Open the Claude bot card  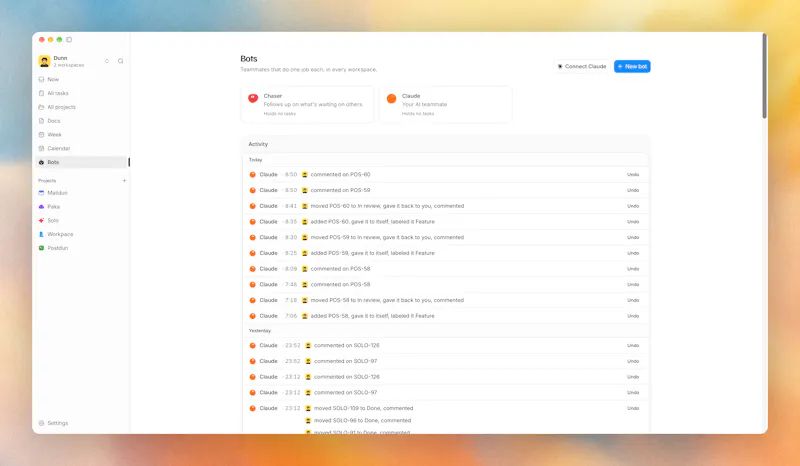pos(445,104)
